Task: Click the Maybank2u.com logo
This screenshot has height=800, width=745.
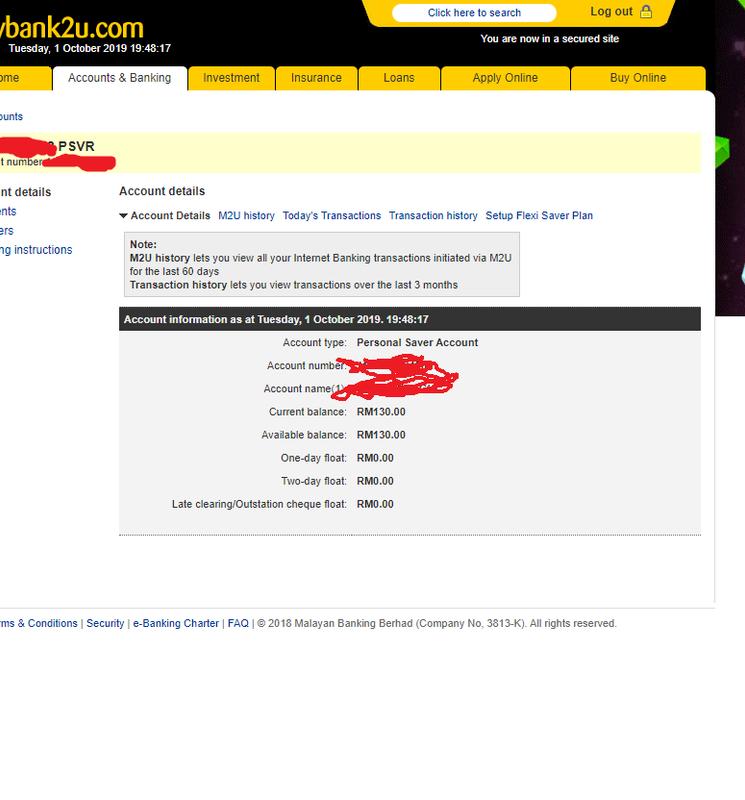Action: pos(71,28)
